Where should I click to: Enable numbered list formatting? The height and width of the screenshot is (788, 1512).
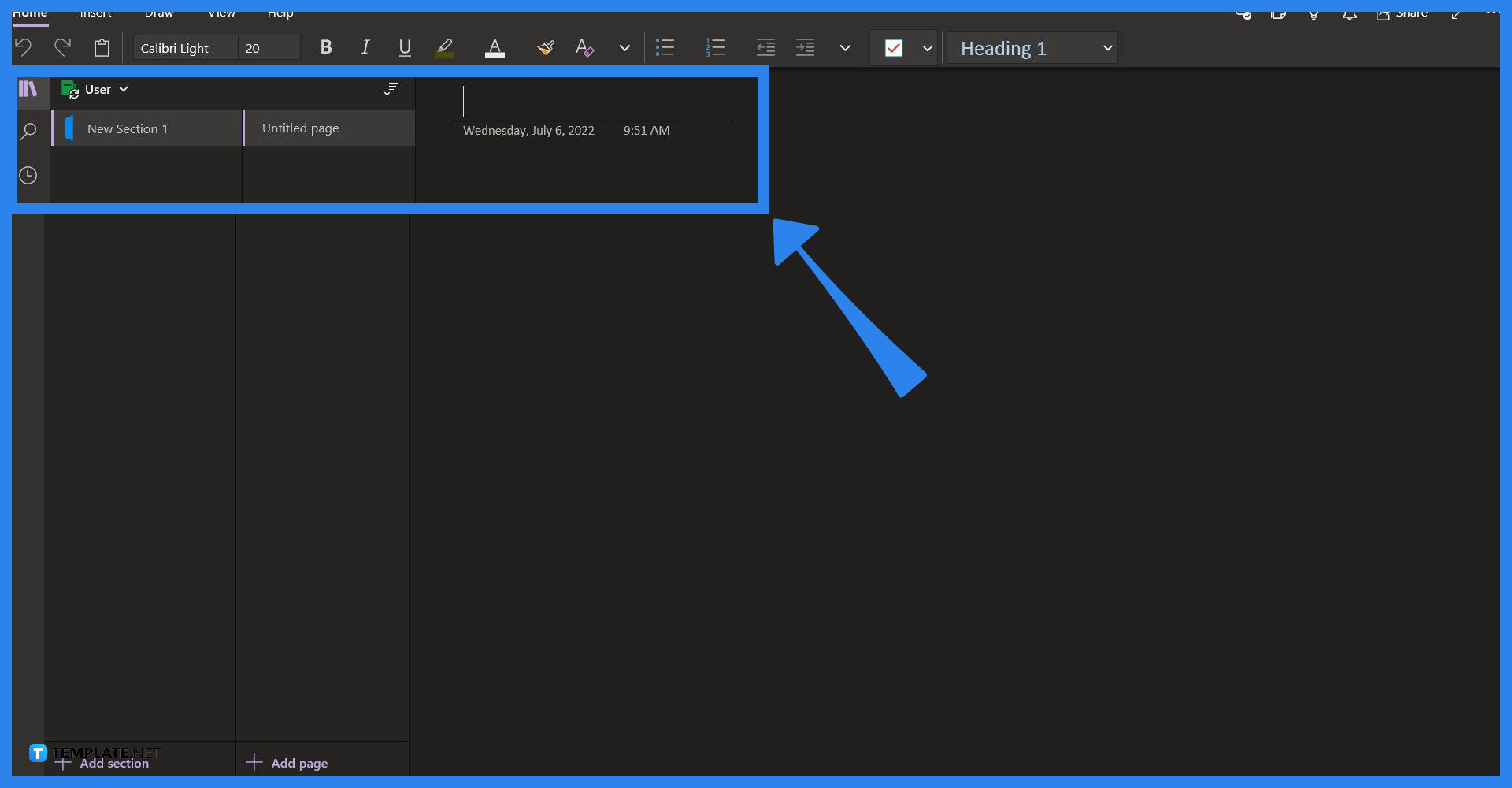pyautogui.click(x=715, y=47)
